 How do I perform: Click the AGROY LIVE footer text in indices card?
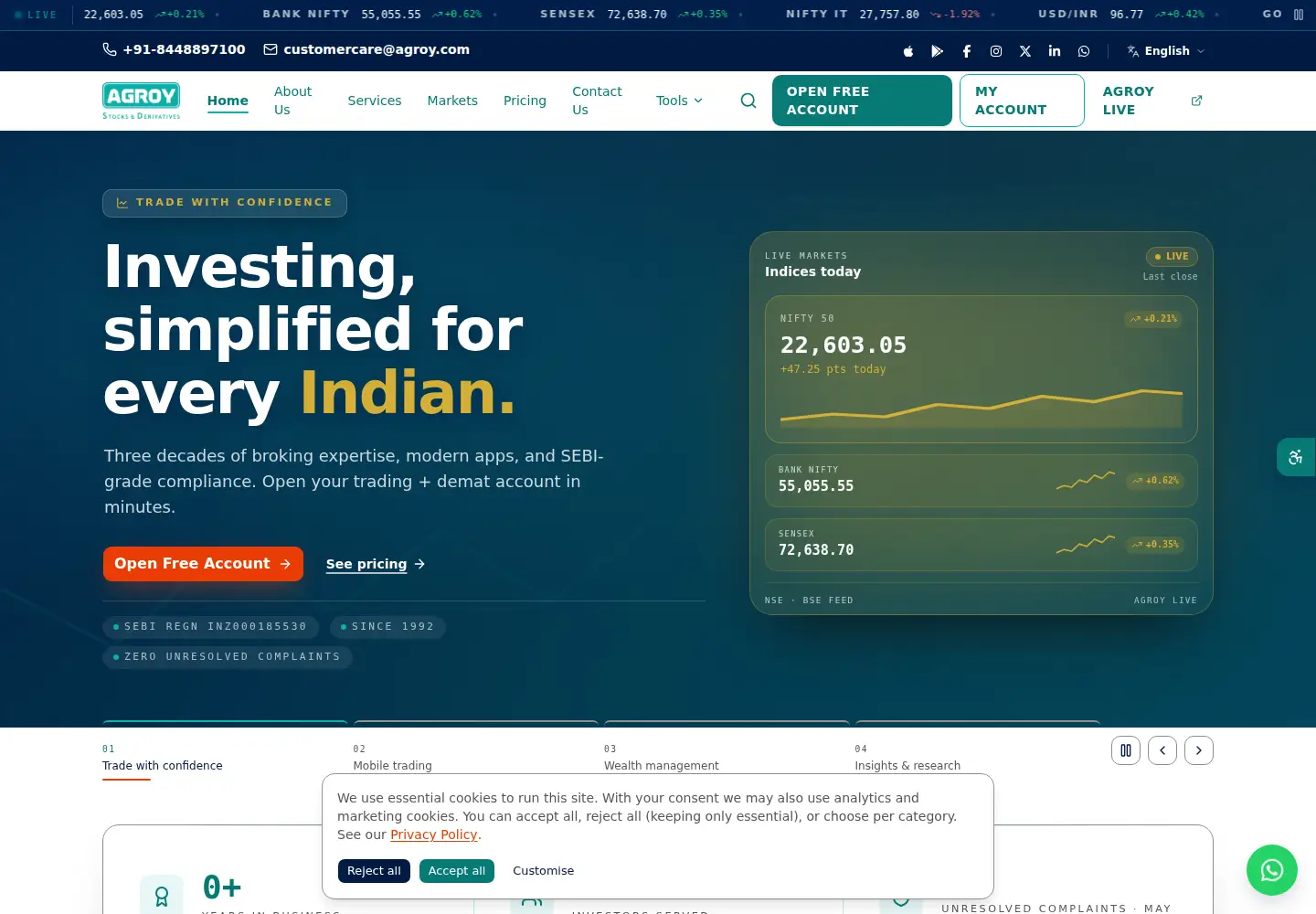click(1165, 600)
